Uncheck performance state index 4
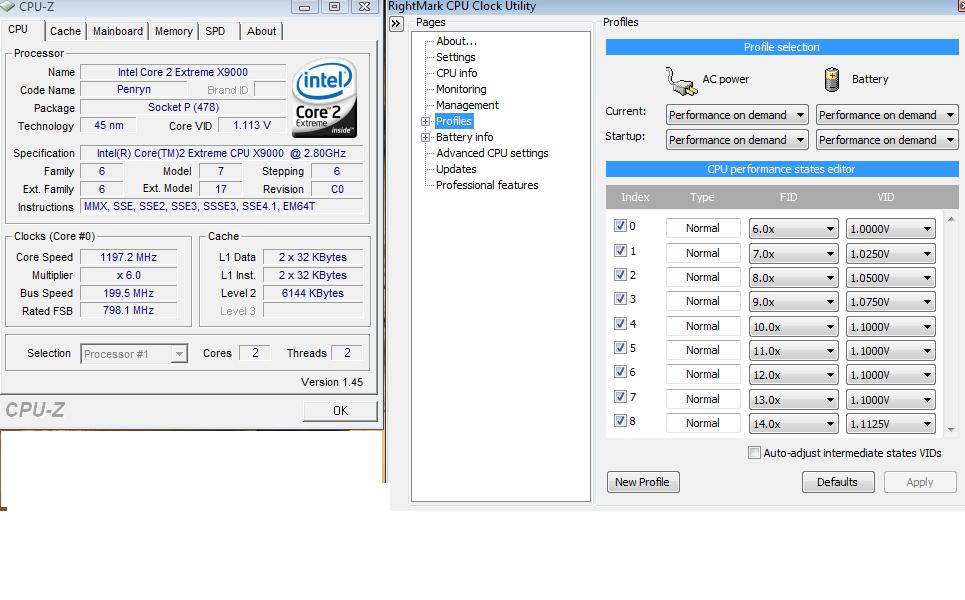This screenshot has width=965, height=600. pyautogui.click(x=620, y=323)
